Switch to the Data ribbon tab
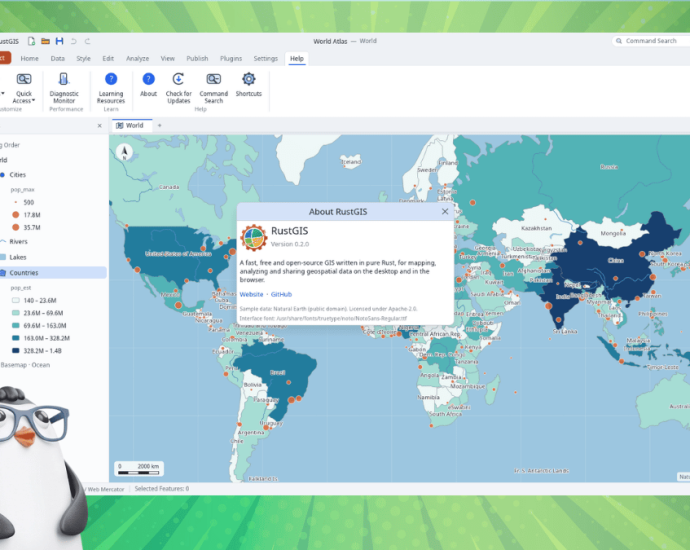The width and height of the screenshot is (690, 550). pyautogui.click(x=58, y=59)
